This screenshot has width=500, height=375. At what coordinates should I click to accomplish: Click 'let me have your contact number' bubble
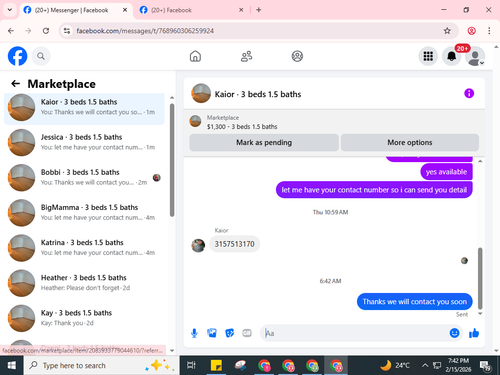(374, 190)
